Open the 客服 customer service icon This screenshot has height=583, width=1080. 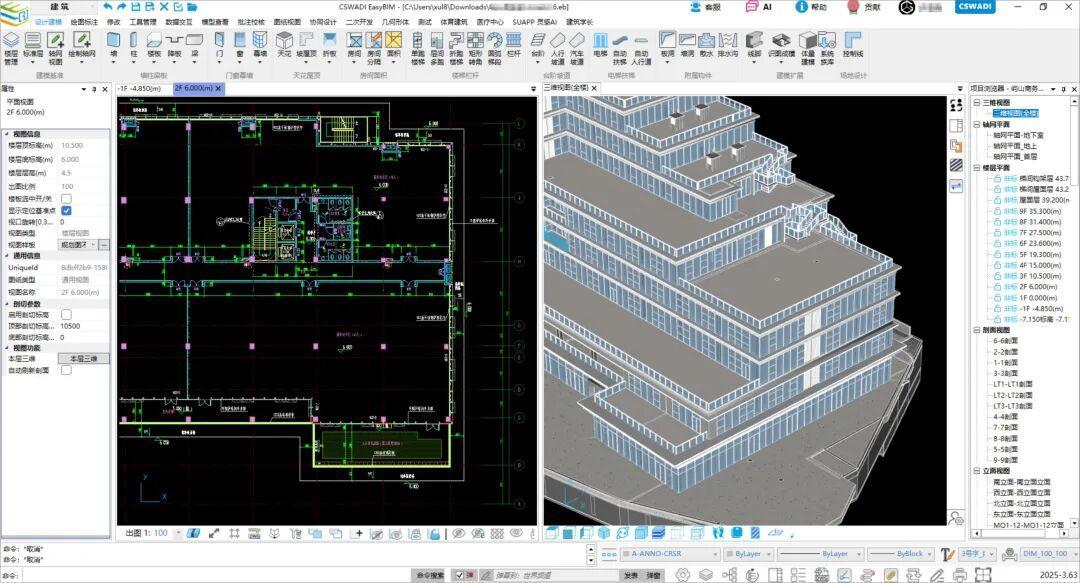tap(706, 7)
